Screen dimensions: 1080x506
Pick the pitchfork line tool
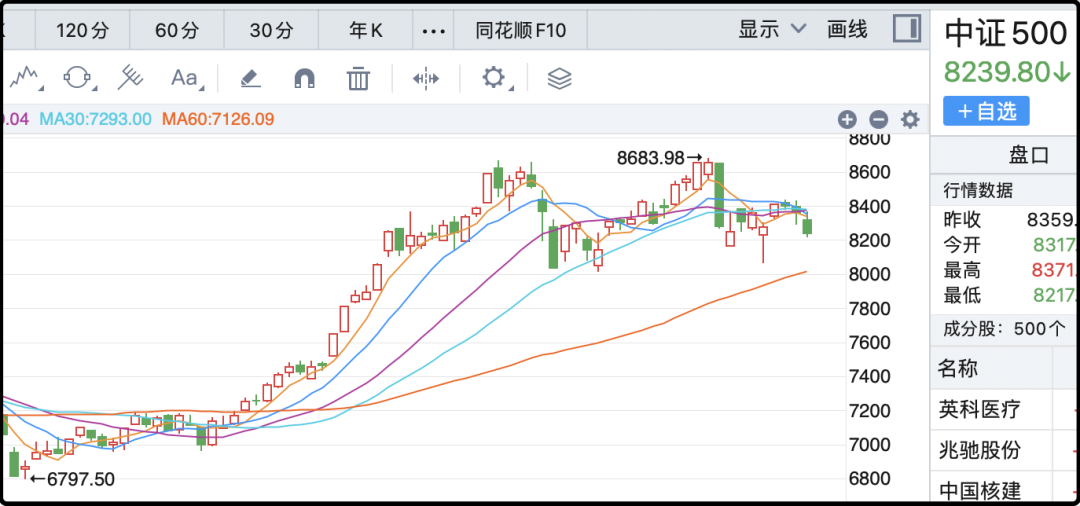129,78
